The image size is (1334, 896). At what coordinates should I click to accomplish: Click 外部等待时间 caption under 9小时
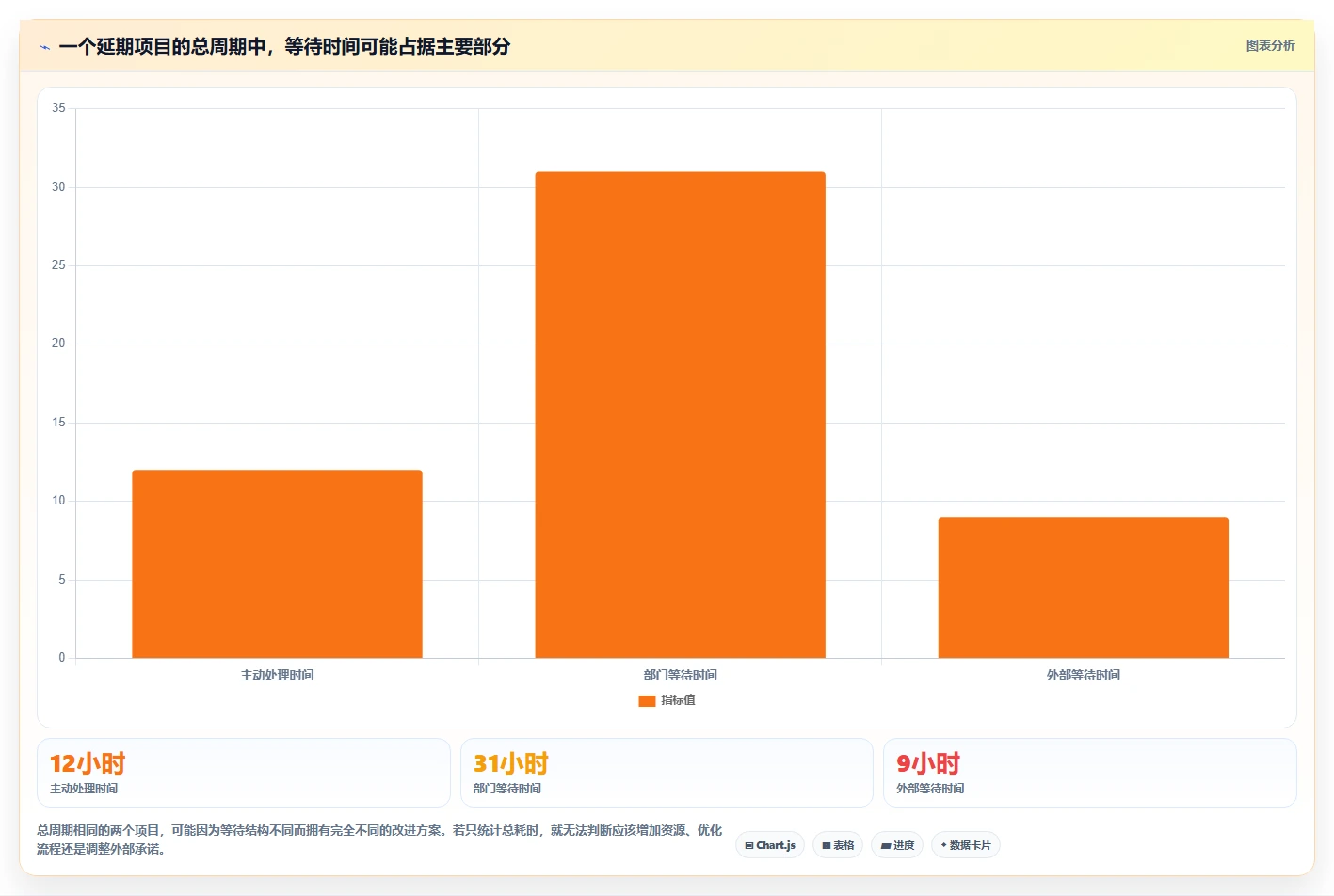(x=930, y=789)
